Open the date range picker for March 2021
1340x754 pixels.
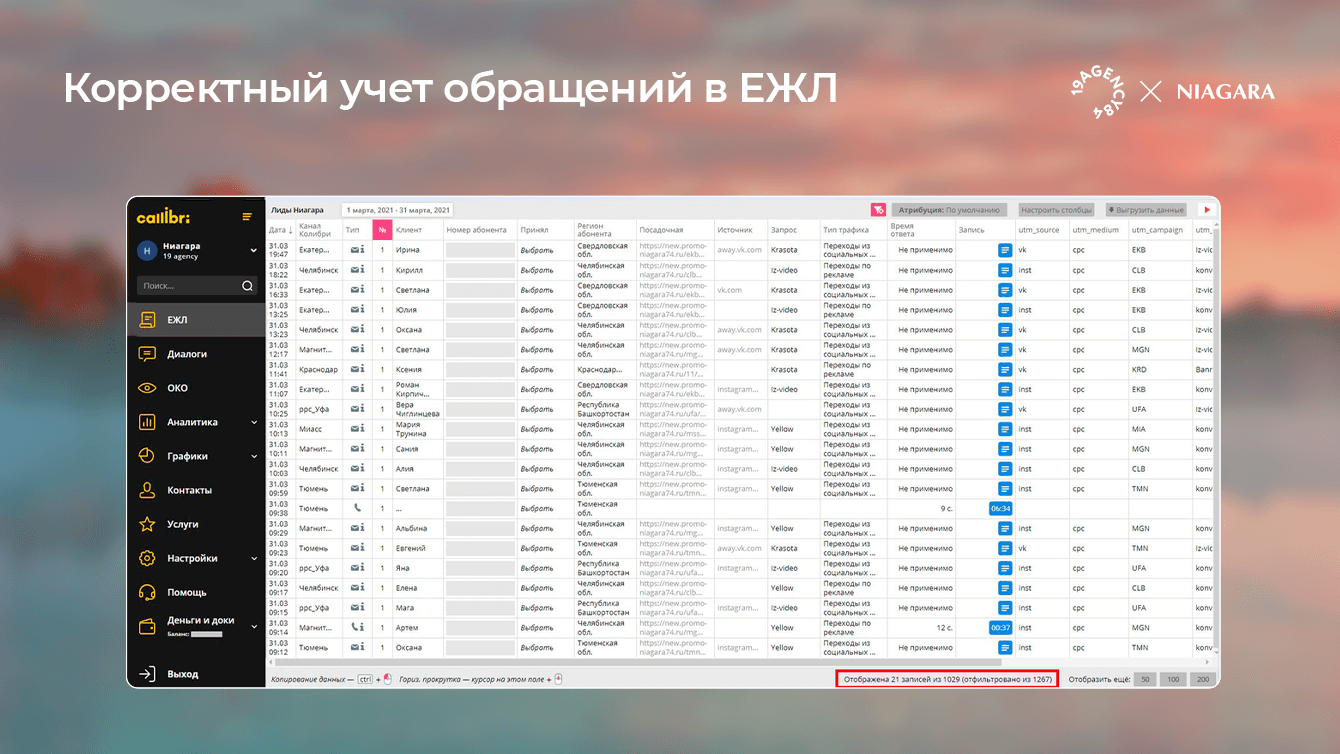pos(397,210)
